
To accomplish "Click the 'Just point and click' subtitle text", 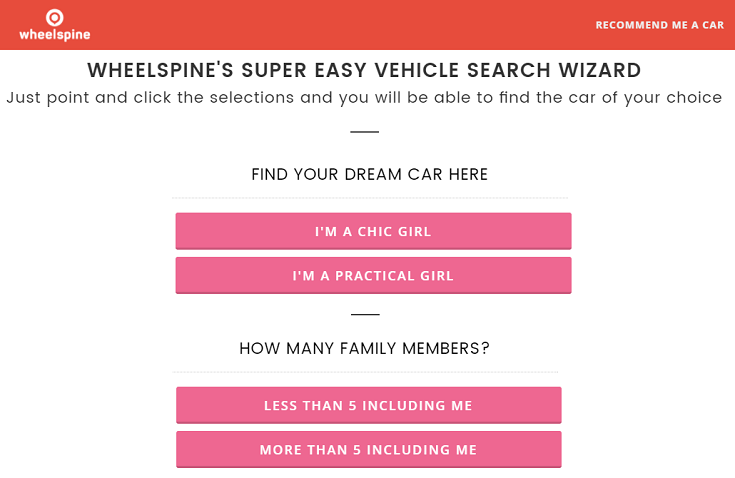I will tap(364, 98).
